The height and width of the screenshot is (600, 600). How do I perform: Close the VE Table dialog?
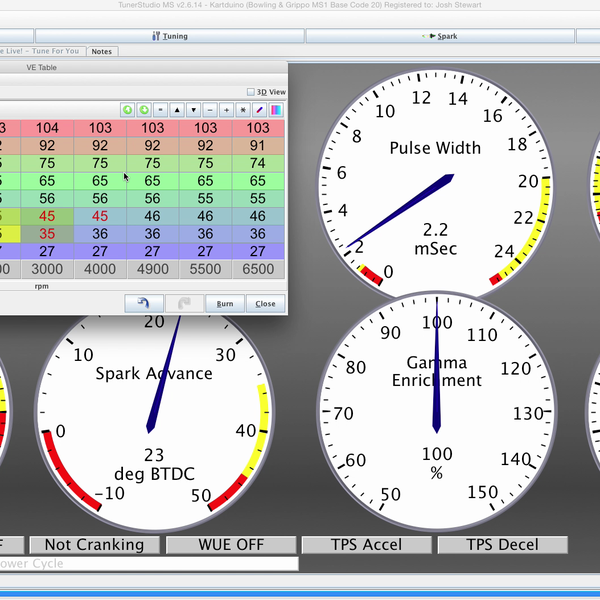(265, 303)
